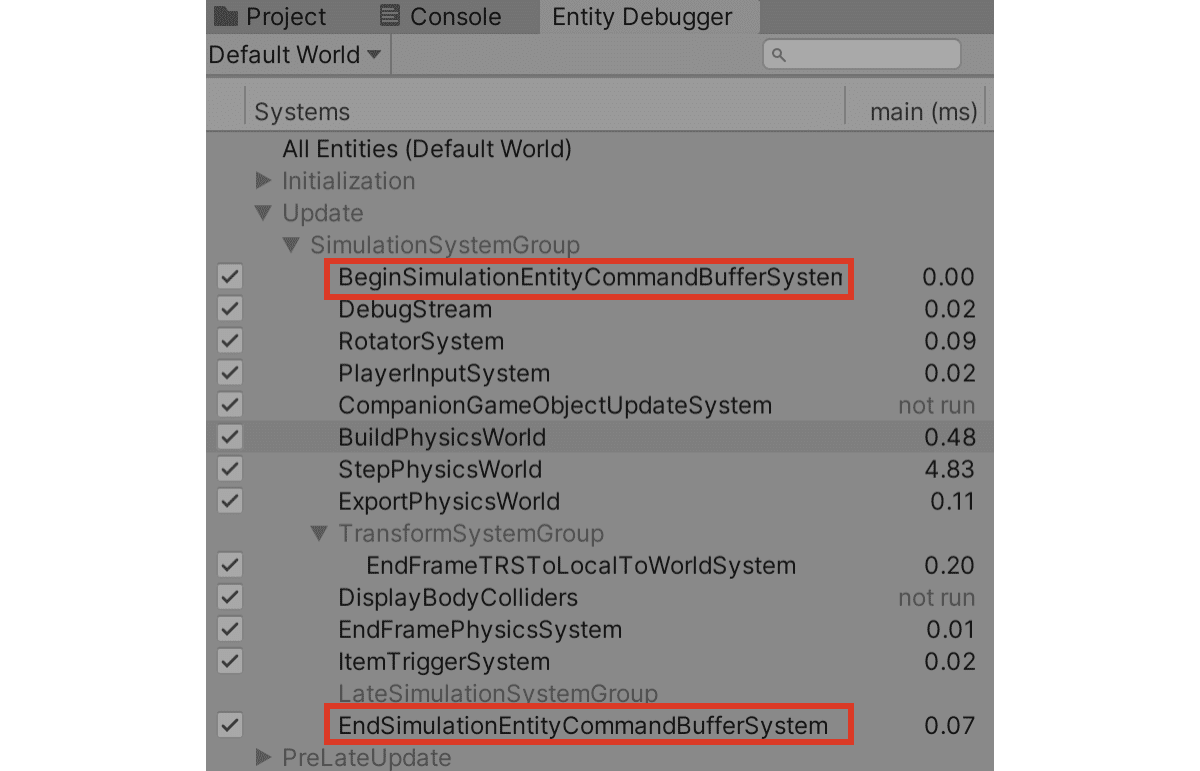Screen dimensions: 1200x771
Task: Collapse the SimulationSystemGroup node
Action: point(291,245)
